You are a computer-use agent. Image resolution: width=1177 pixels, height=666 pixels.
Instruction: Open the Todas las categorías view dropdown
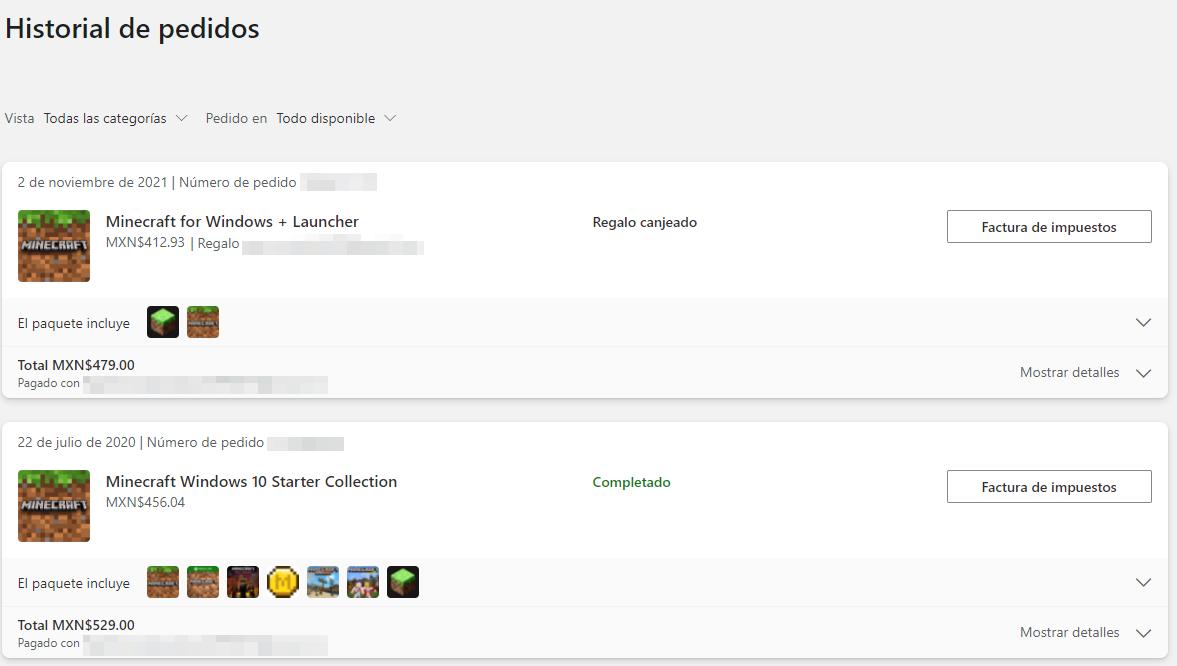point(116,119)
